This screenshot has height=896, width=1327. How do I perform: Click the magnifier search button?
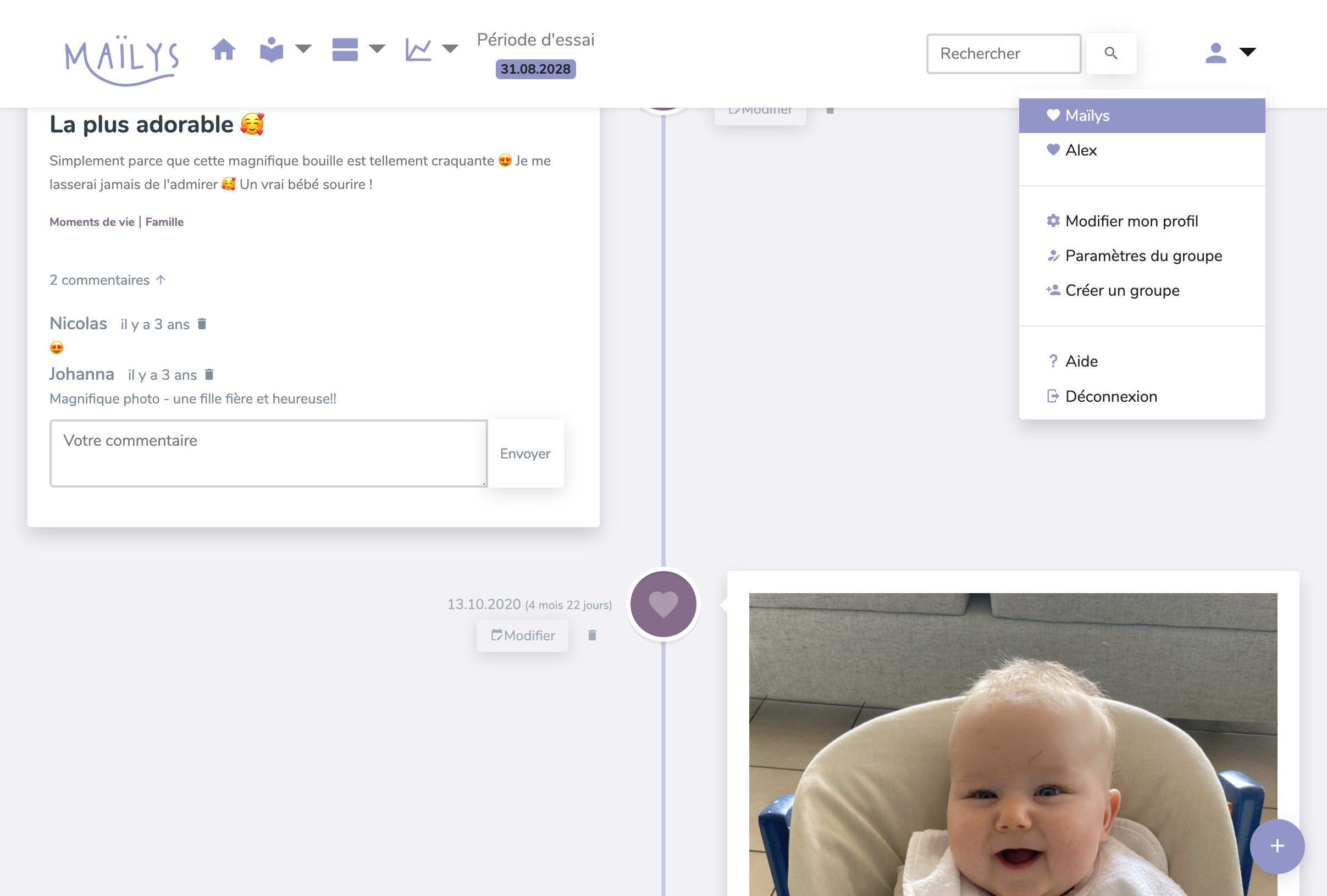1110,53
